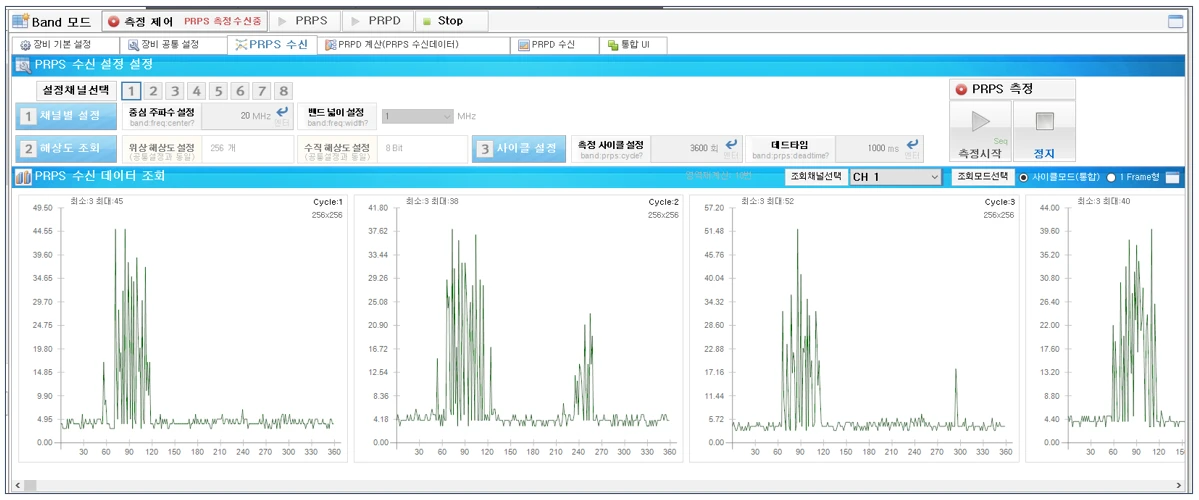Viewport: 1199px width, 500px height.
Task: Select channel 2 in 설정채널선택
Action: pyautogui.click(x=153, y=92)
